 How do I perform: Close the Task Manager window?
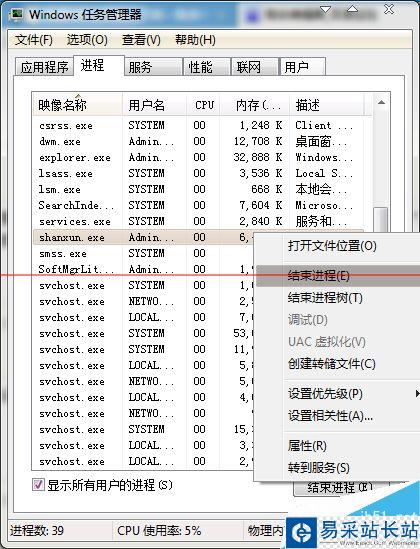[x=389, y=9]
